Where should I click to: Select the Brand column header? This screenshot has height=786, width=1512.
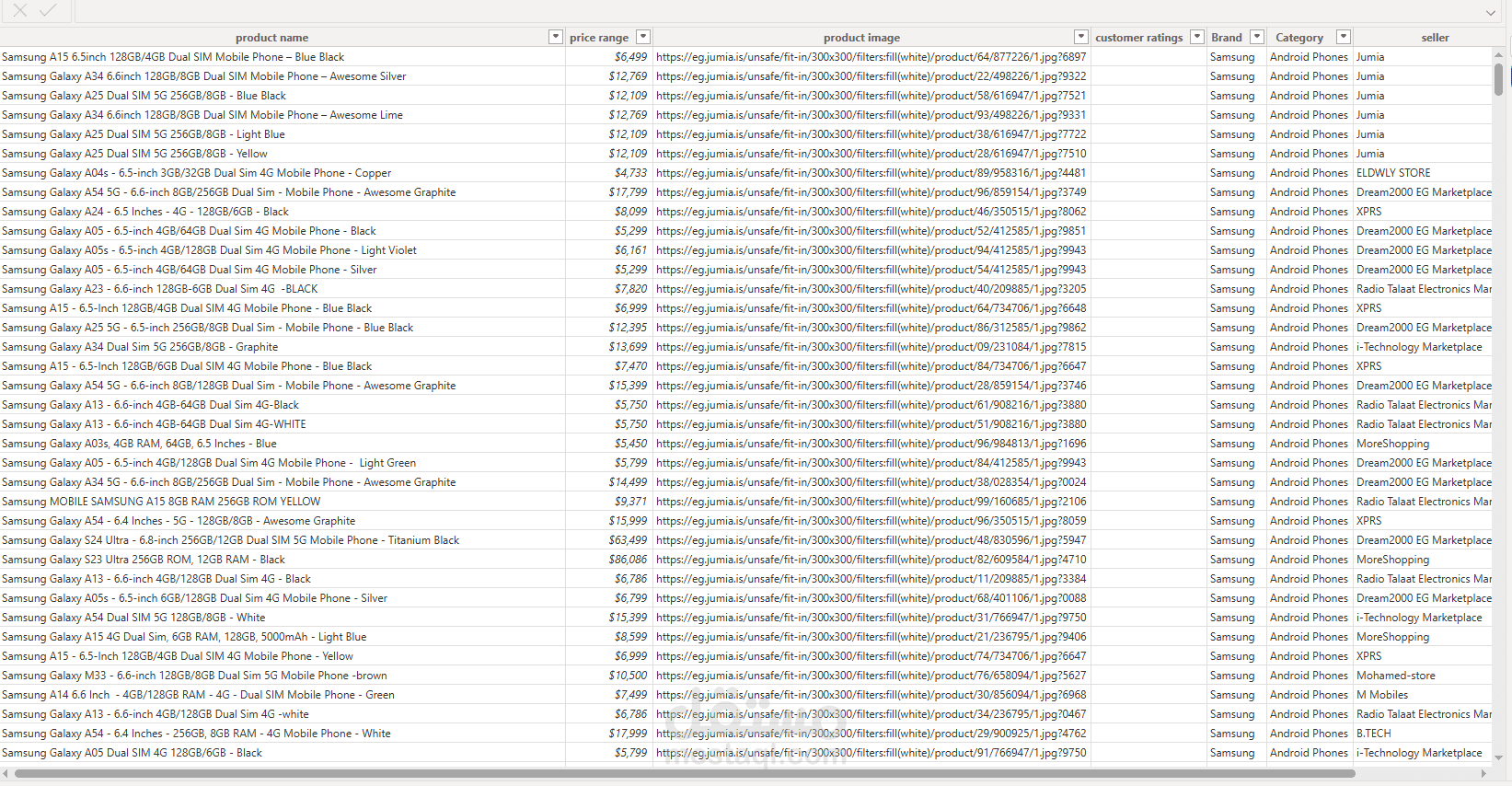pyautogui.click(x=1227, y=38)
